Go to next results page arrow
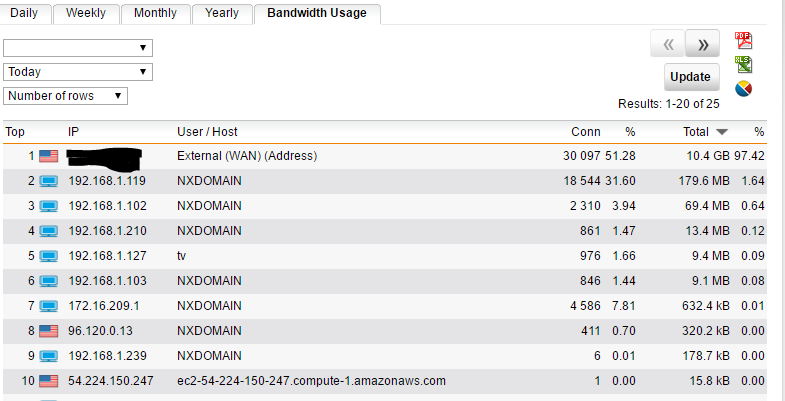 point(702,44)
